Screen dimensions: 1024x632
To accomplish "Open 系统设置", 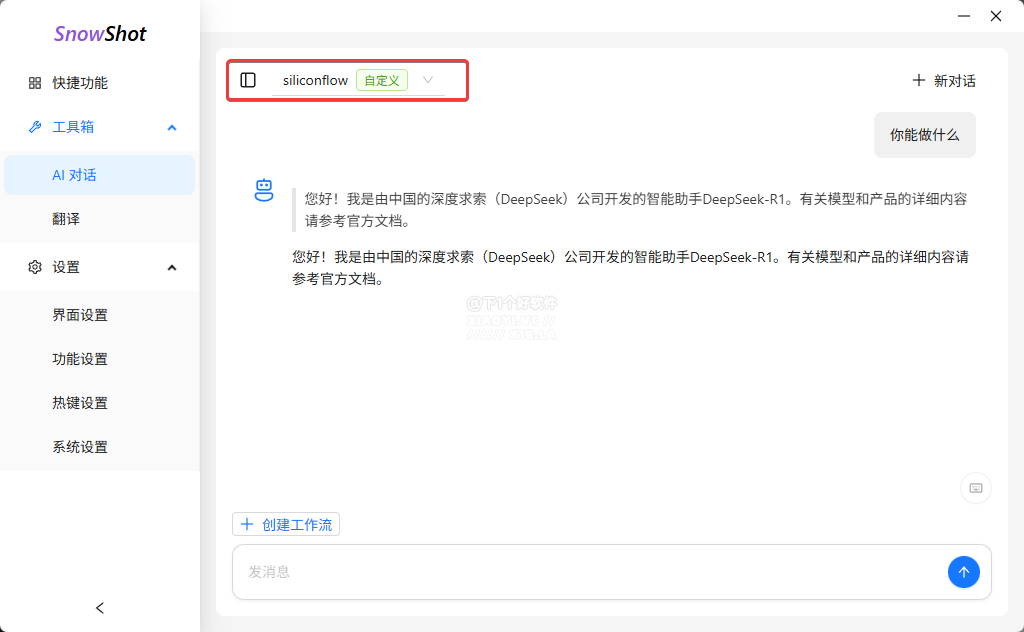I will [x=100, y=447].
